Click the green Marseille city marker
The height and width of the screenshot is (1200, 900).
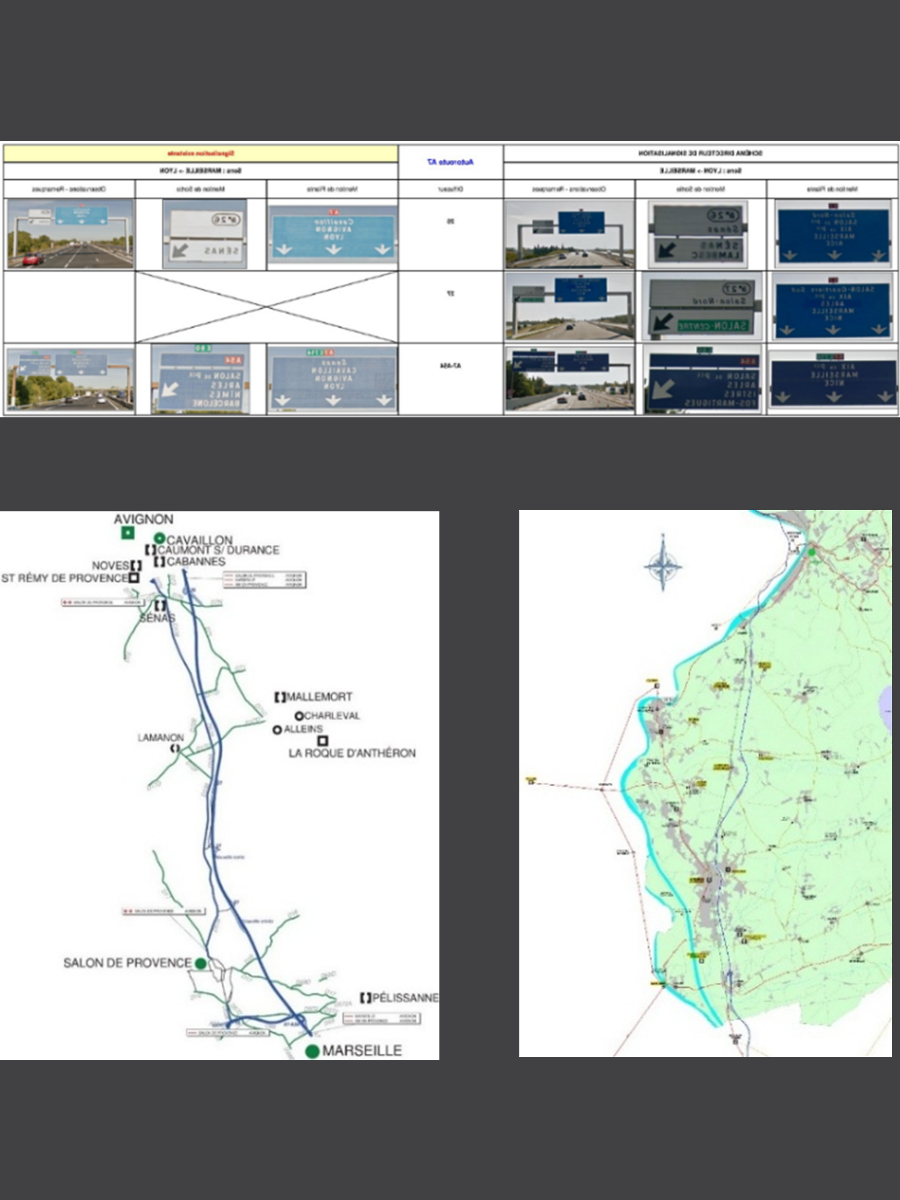(x=312, y=1051)
